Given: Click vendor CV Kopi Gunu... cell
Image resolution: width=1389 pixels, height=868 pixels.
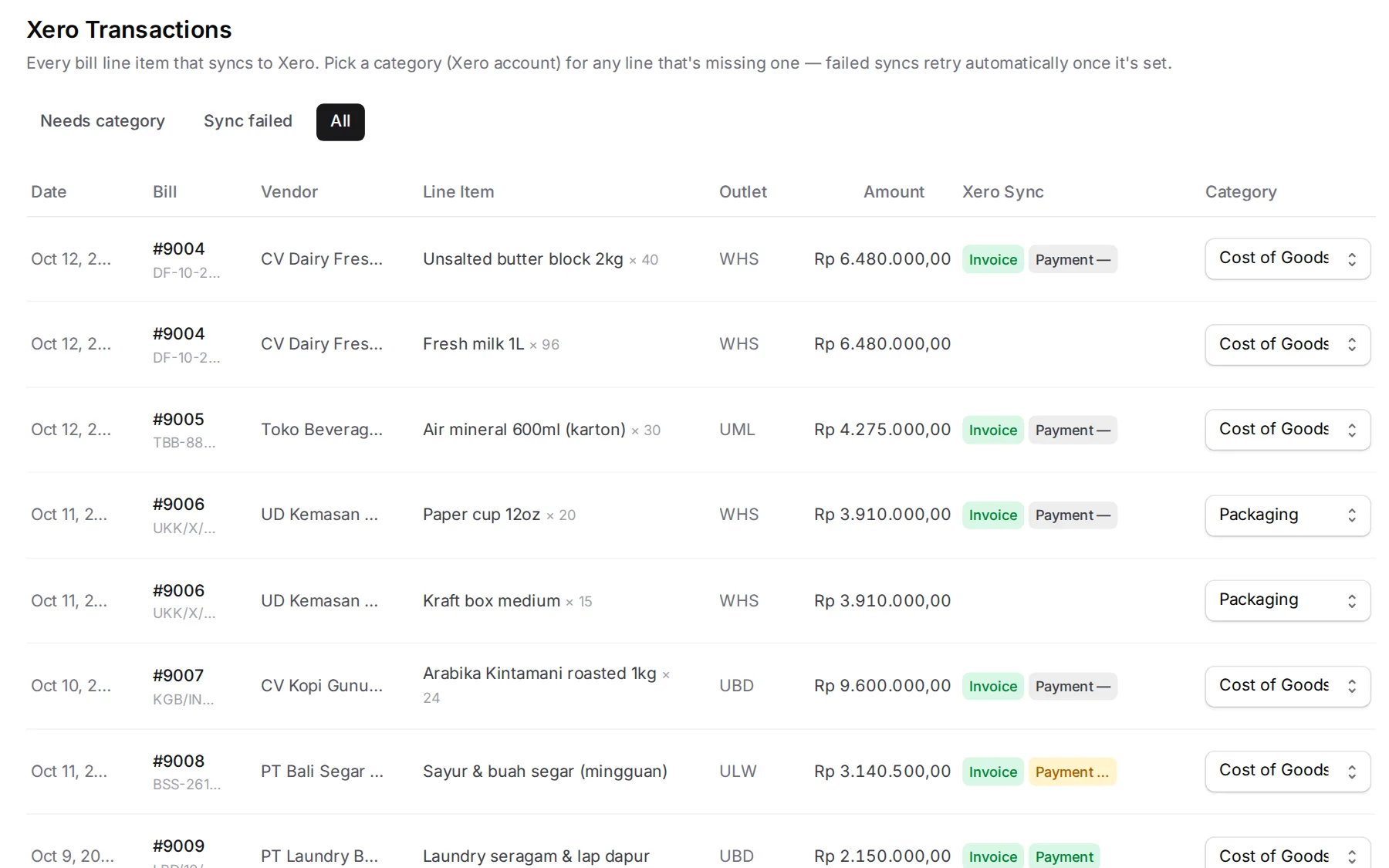Looking at the screenshot, I should point(322,686).
